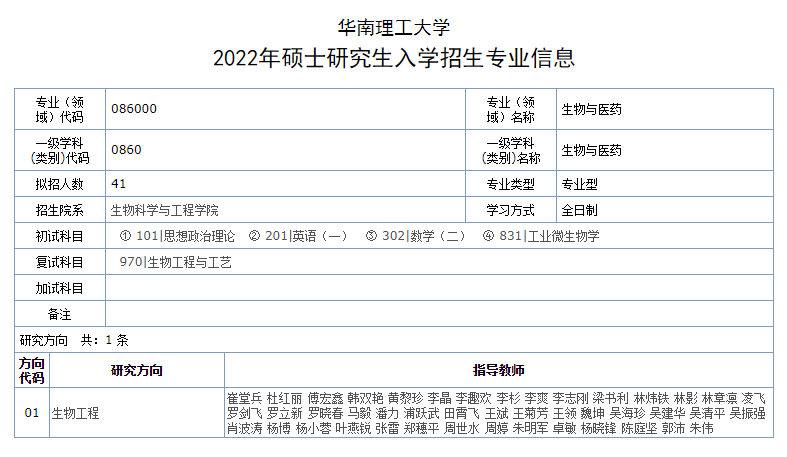Click the bold 研究方向 column header
Screen dimensions: 787x457
click(x=137, y=370)
